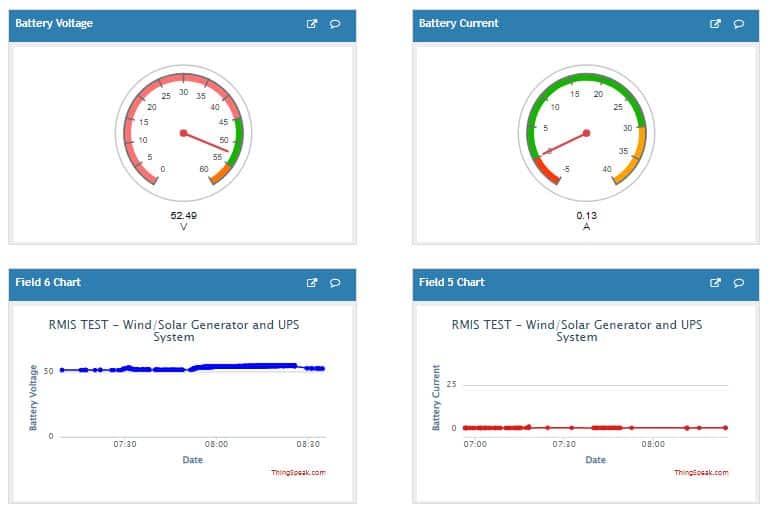Open comments for Battery Voltage widget
770x515 pixels.
pyautogui.click(x=335, y=24)
